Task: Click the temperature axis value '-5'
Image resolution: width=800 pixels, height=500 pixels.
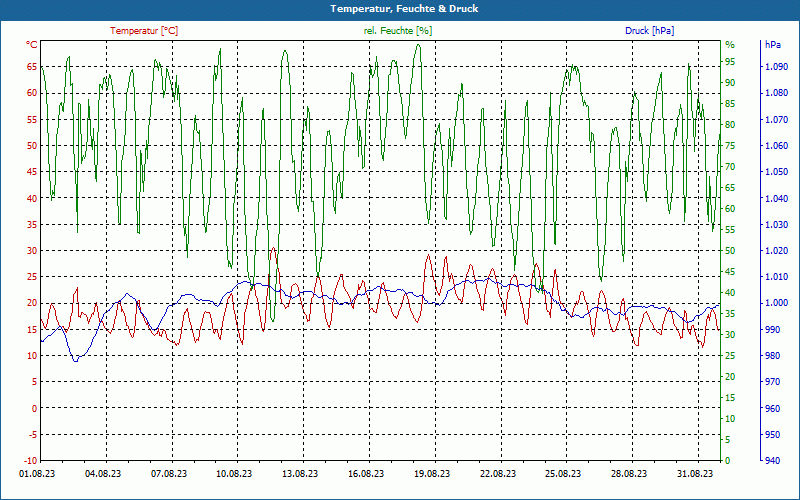Action: (x=33, y=434)
